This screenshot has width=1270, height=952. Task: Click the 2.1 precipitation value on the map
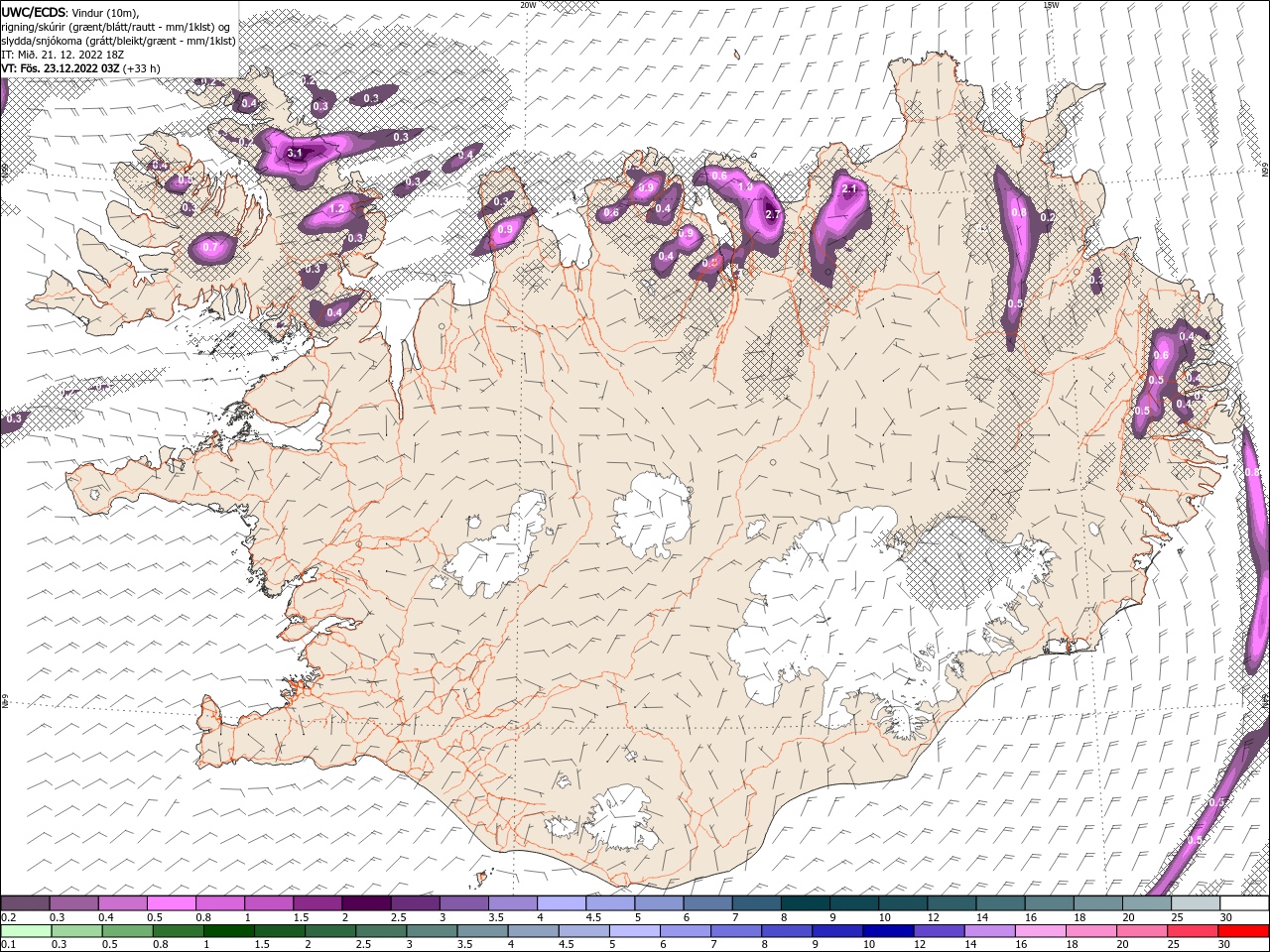coord(848,187)
